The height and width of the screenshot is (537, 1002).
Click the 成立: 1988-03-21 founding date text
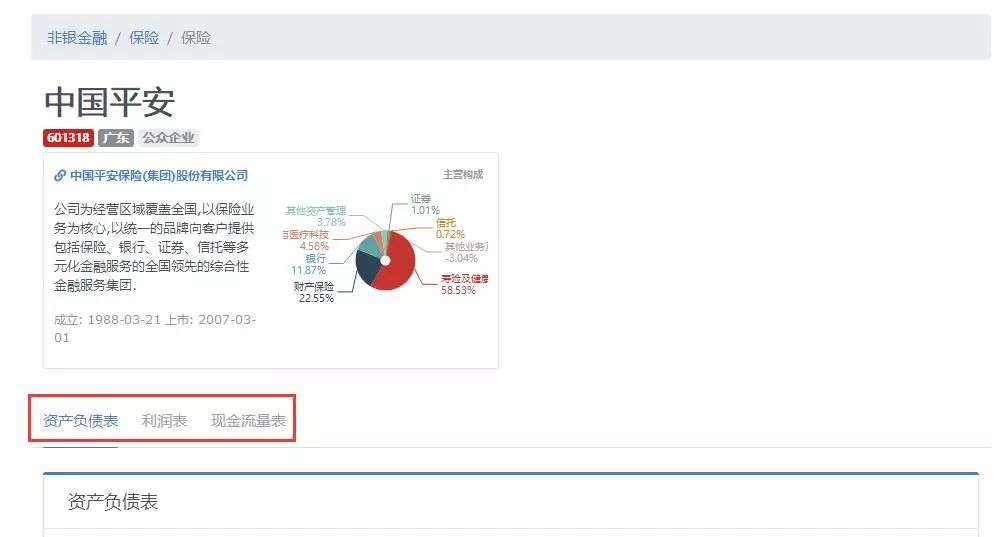[107, 320]
